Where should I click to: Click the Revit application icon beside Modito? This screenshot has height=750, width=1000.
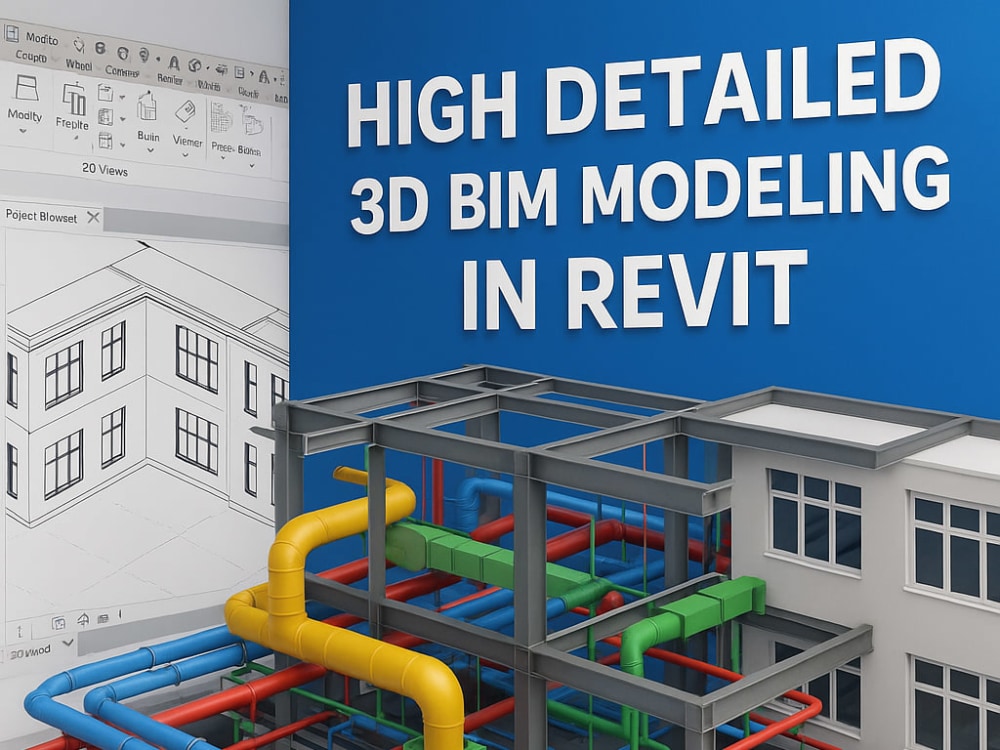point(11,34)
